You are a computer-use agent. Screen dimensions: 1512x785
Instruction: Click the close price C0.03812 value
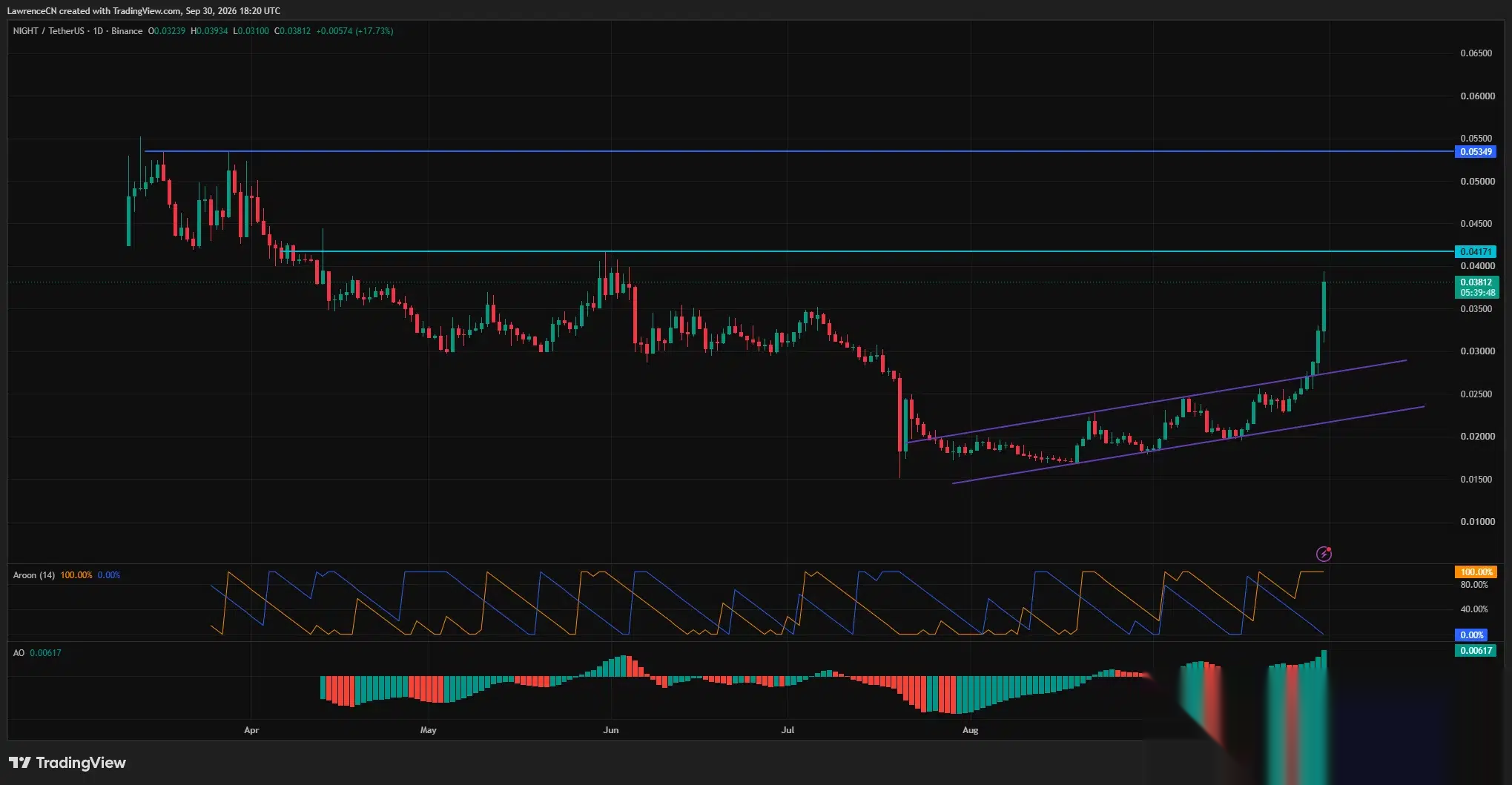[293, 31]
